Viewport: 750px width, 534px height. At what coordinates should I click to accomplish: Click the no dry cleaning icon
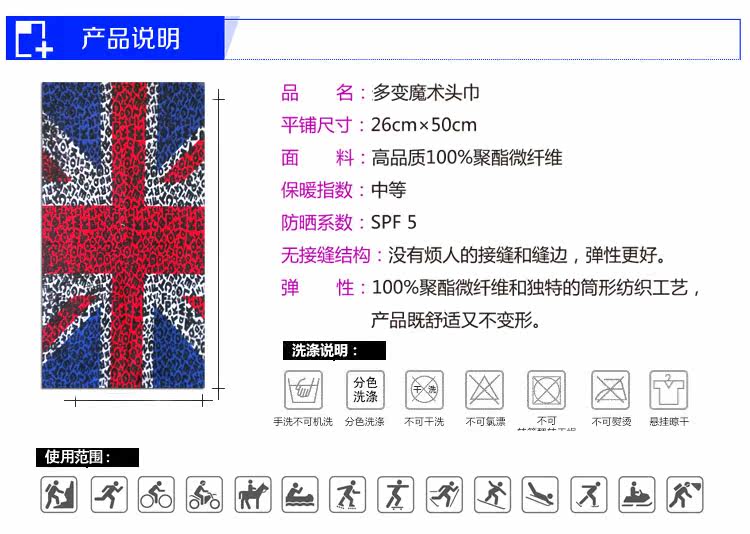424,390
